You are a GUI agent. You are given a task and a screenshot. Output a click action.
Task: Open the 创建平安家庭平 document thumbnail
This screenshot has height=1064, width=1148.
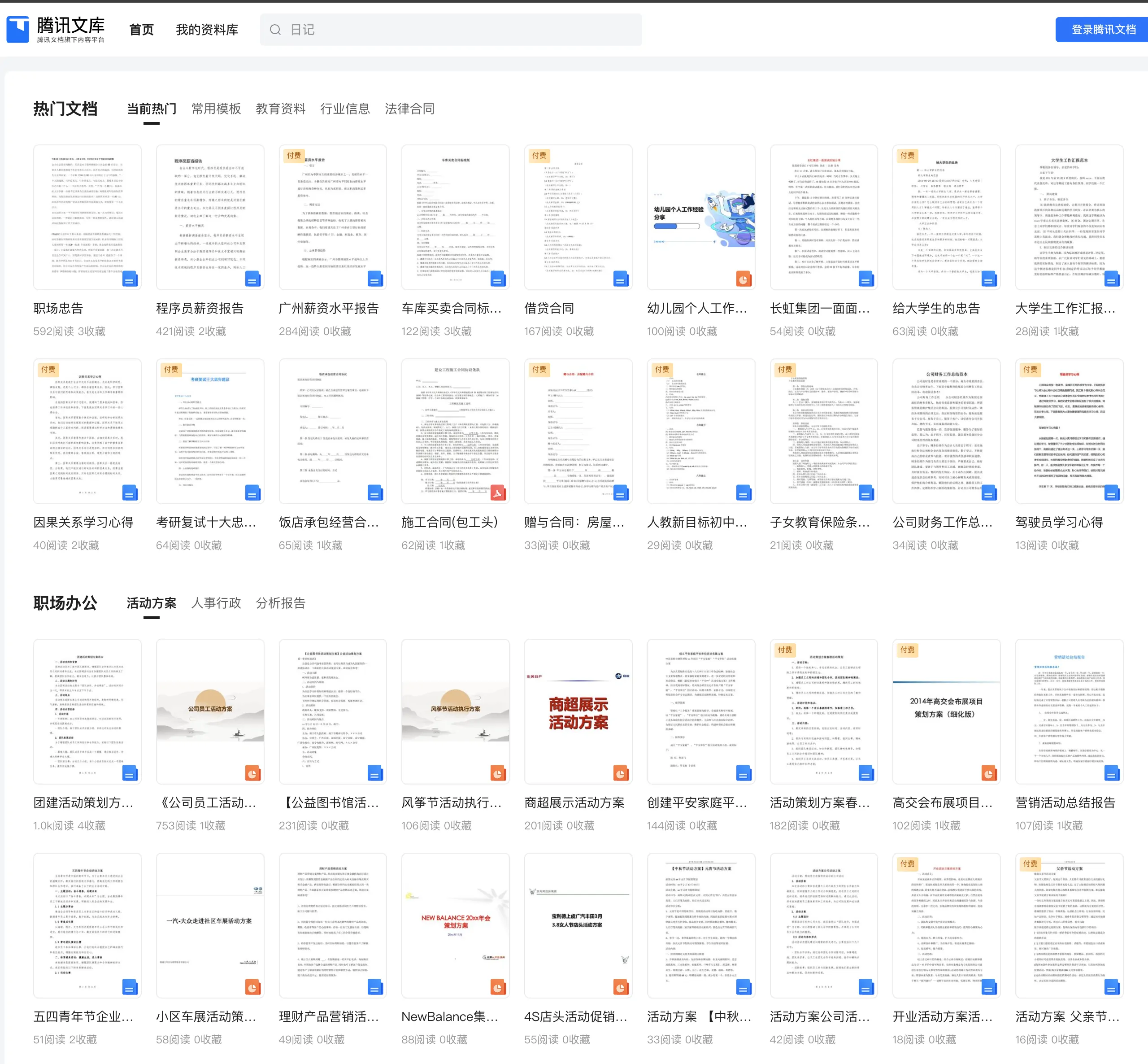pos(701,711)
